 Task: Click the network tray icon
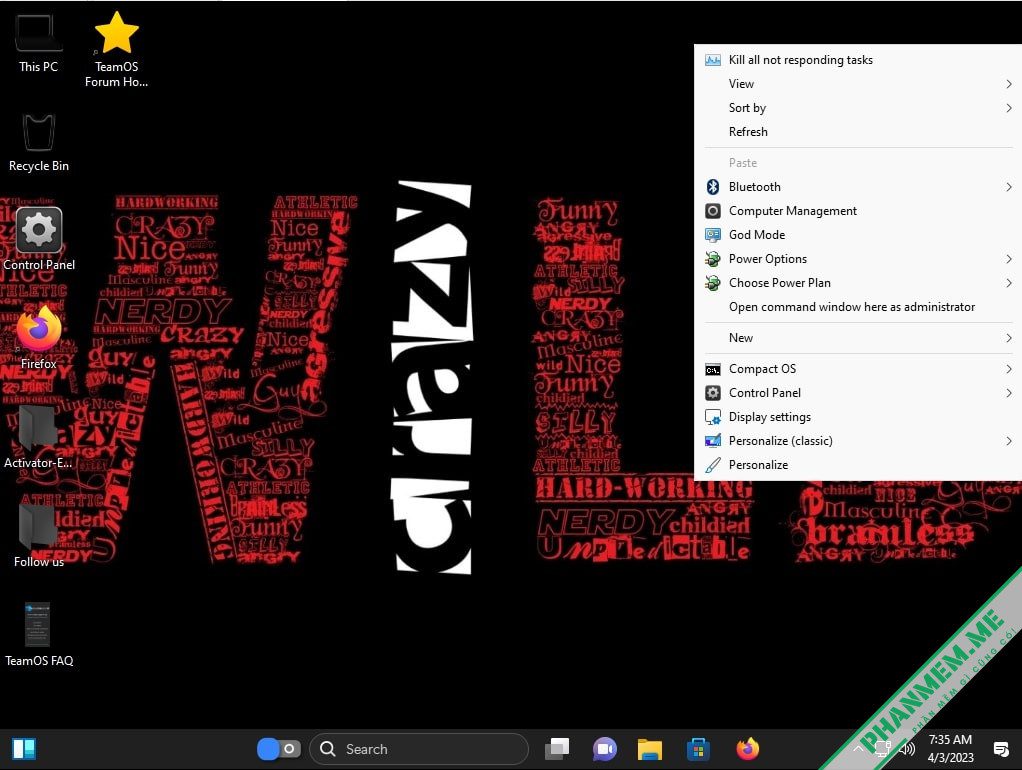click(x=882, y=749)
